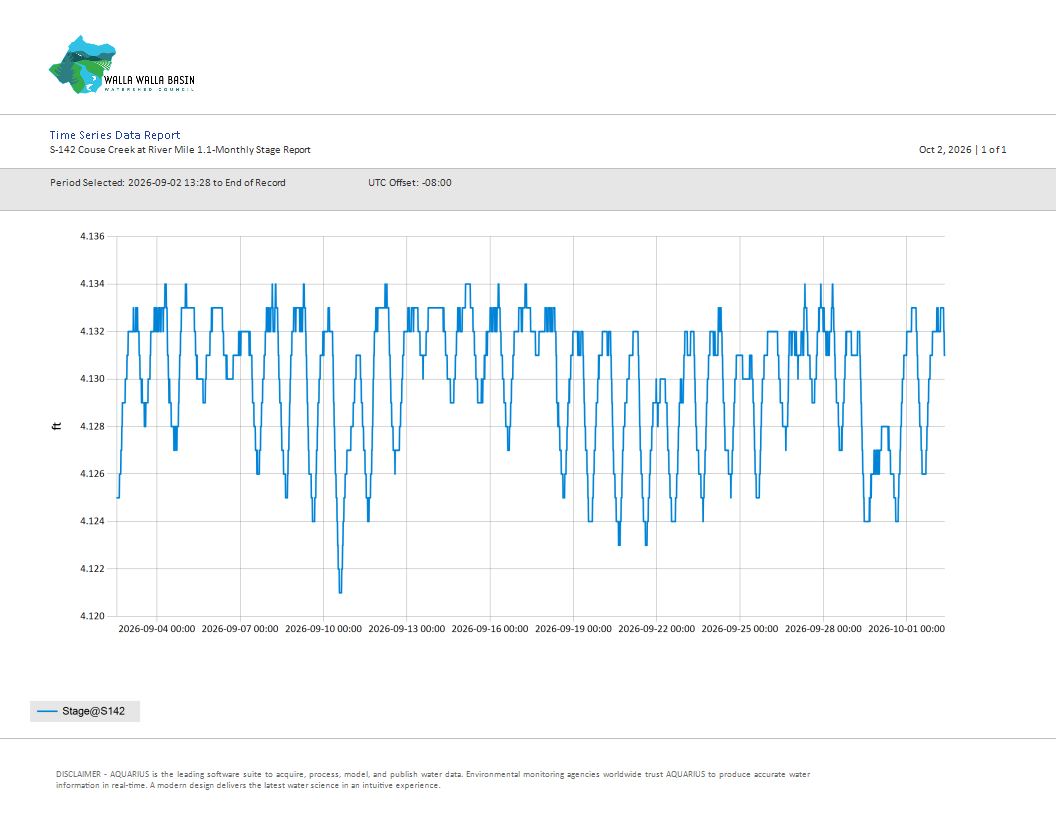Click the 4.132 y-axis value

coord(92,331)
